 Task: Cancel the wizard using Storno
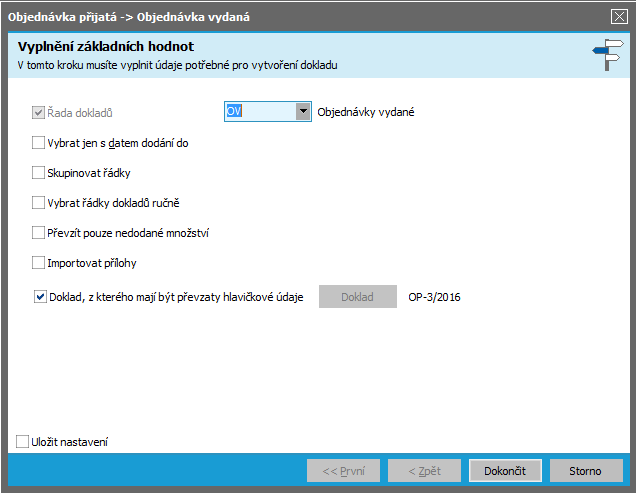click(x=585, y=471)
